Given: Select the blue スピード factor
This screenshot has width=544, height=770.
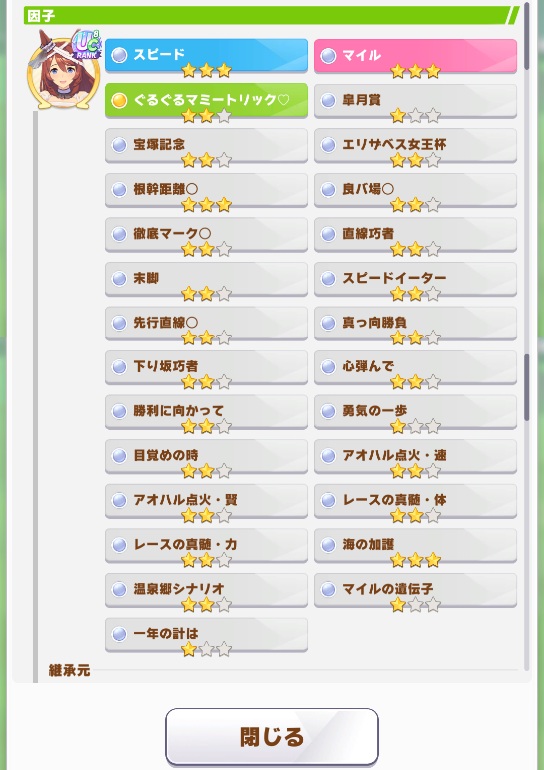Looking at the screenshot, I should coord(206,56).
